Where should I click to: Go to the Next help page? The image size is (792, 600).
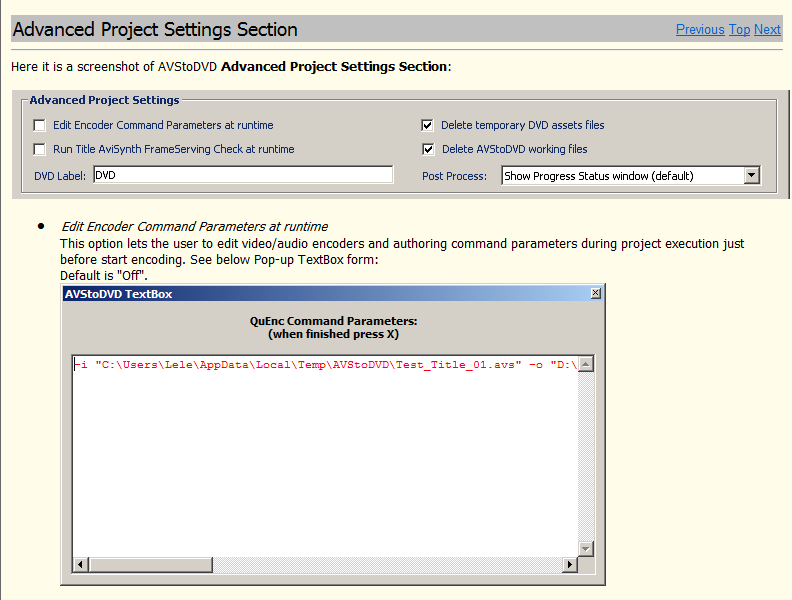point(767,30)
